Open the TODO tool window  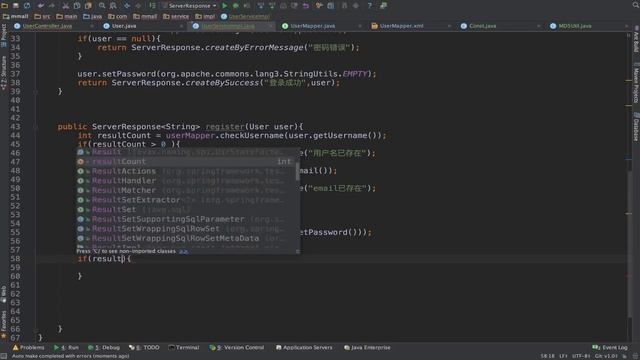coord(144,348)
